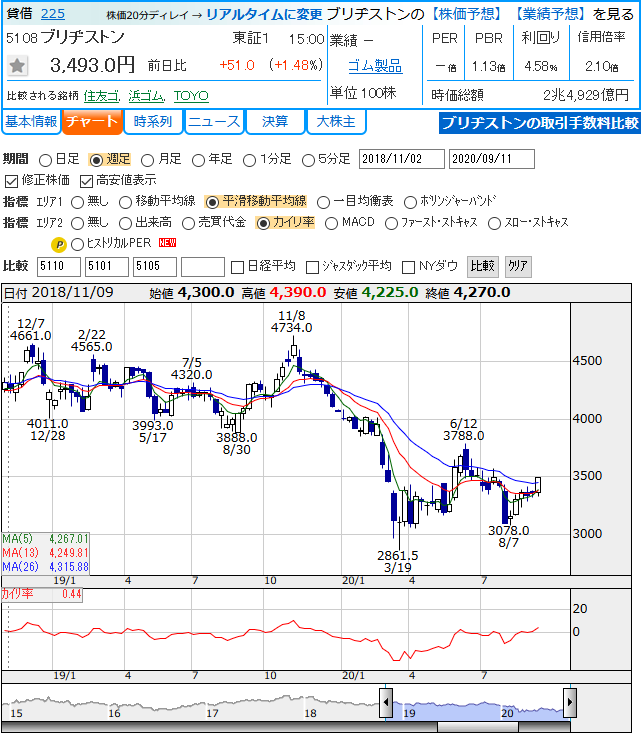Open the 225 index link
643x734 pixels.
point(53,14)
